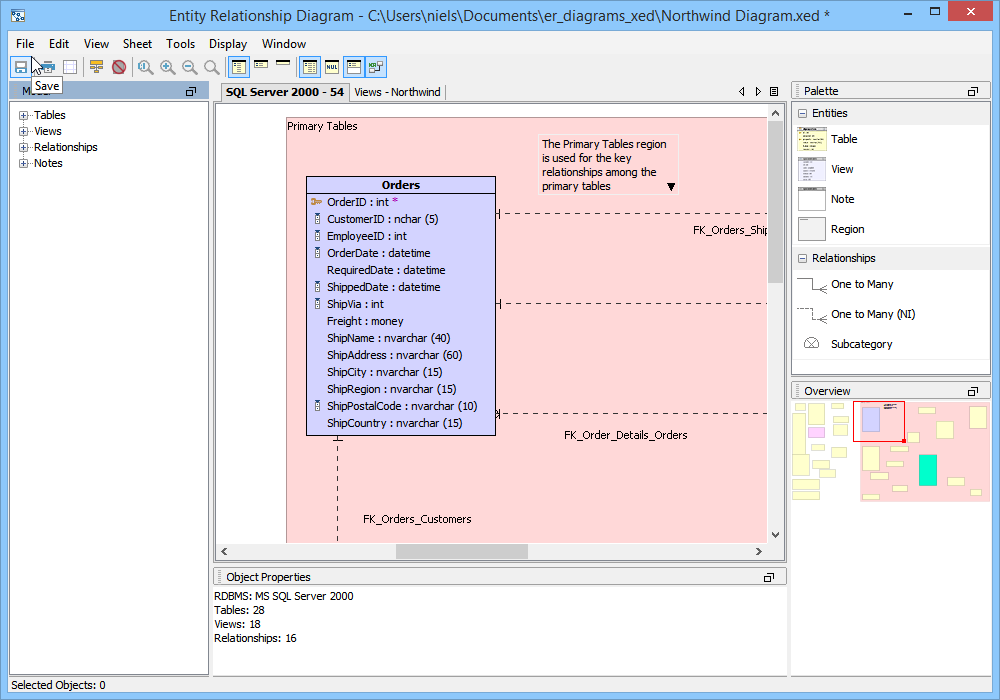Open the Sheet menu

(x=137, y=44)
